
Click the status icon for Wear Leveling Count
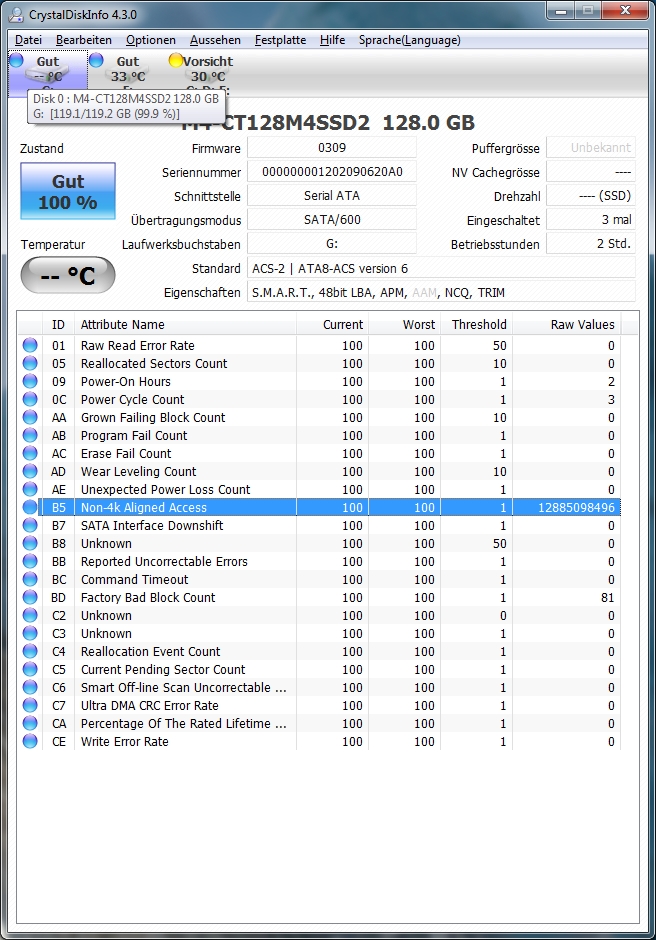pos(30,471)
